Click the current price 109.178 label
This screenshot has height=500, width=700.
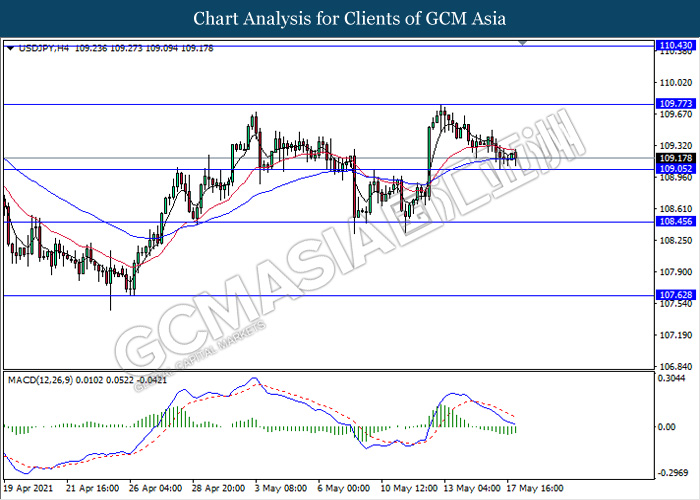(675, 158)
